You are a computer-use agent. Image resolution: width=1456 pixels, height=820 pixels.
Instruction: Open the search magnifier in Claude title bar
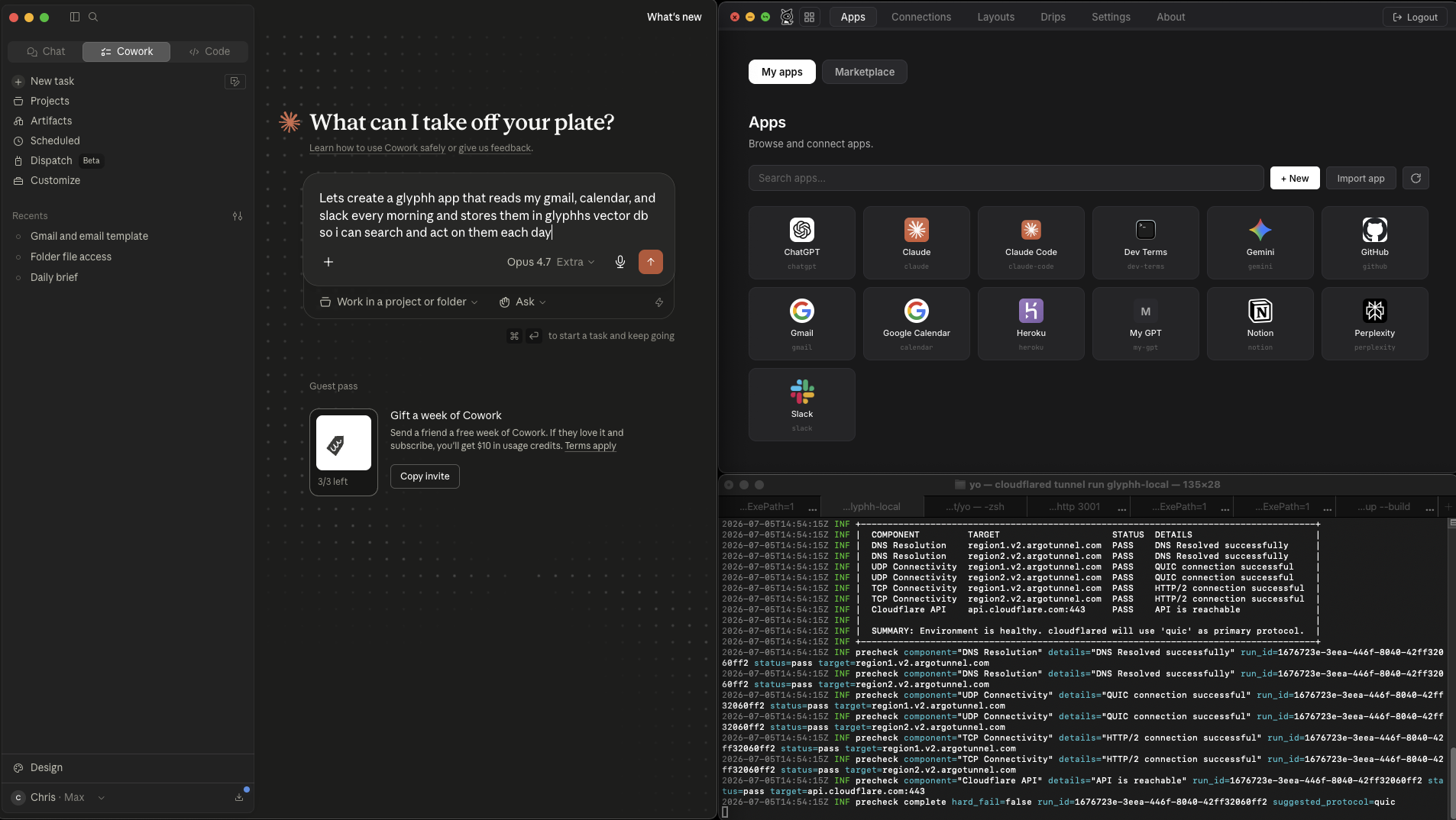(93, 17)
